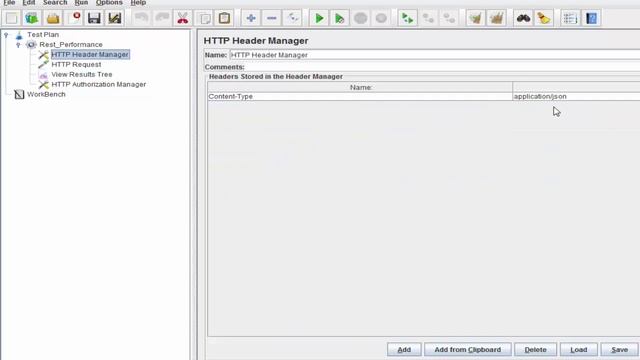
Task: Open the Run menu
Action: click(81, 3)
